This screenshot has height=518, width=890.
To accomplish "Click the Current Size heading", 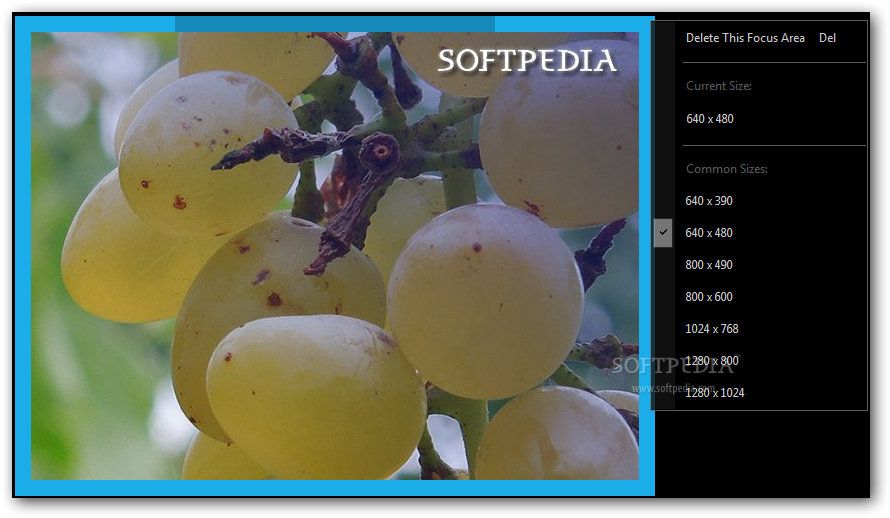I will (719, 86).
